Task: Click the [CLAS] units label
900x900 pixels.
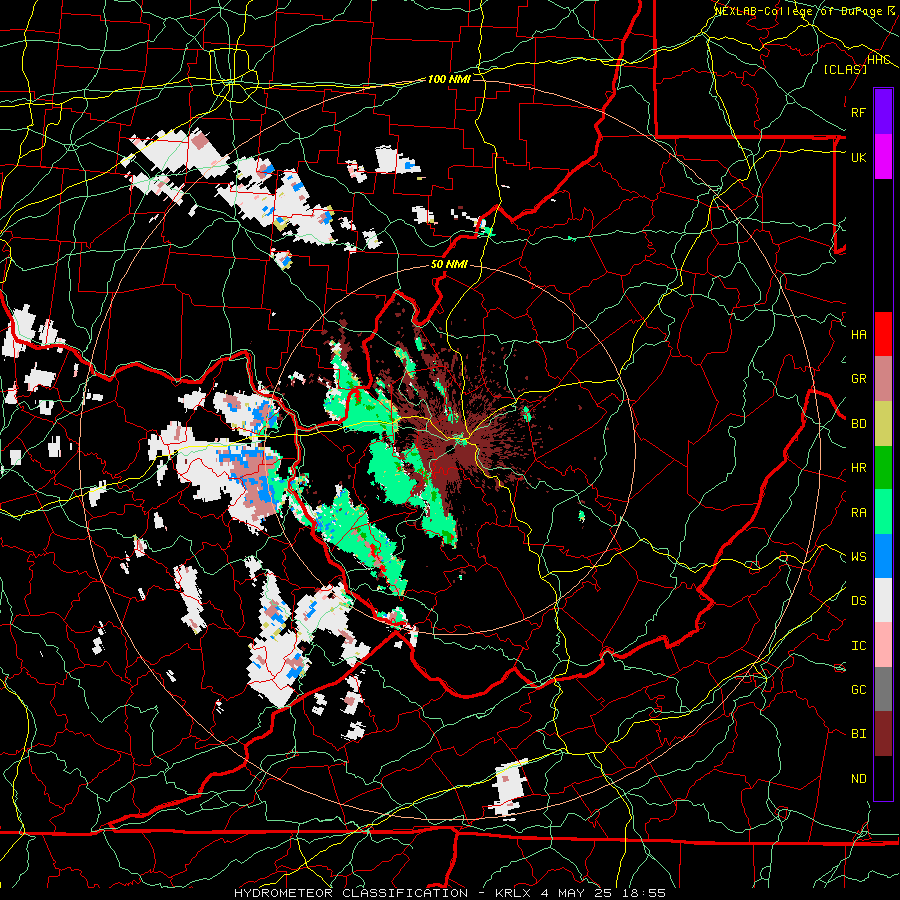Action: coord(845,69)
